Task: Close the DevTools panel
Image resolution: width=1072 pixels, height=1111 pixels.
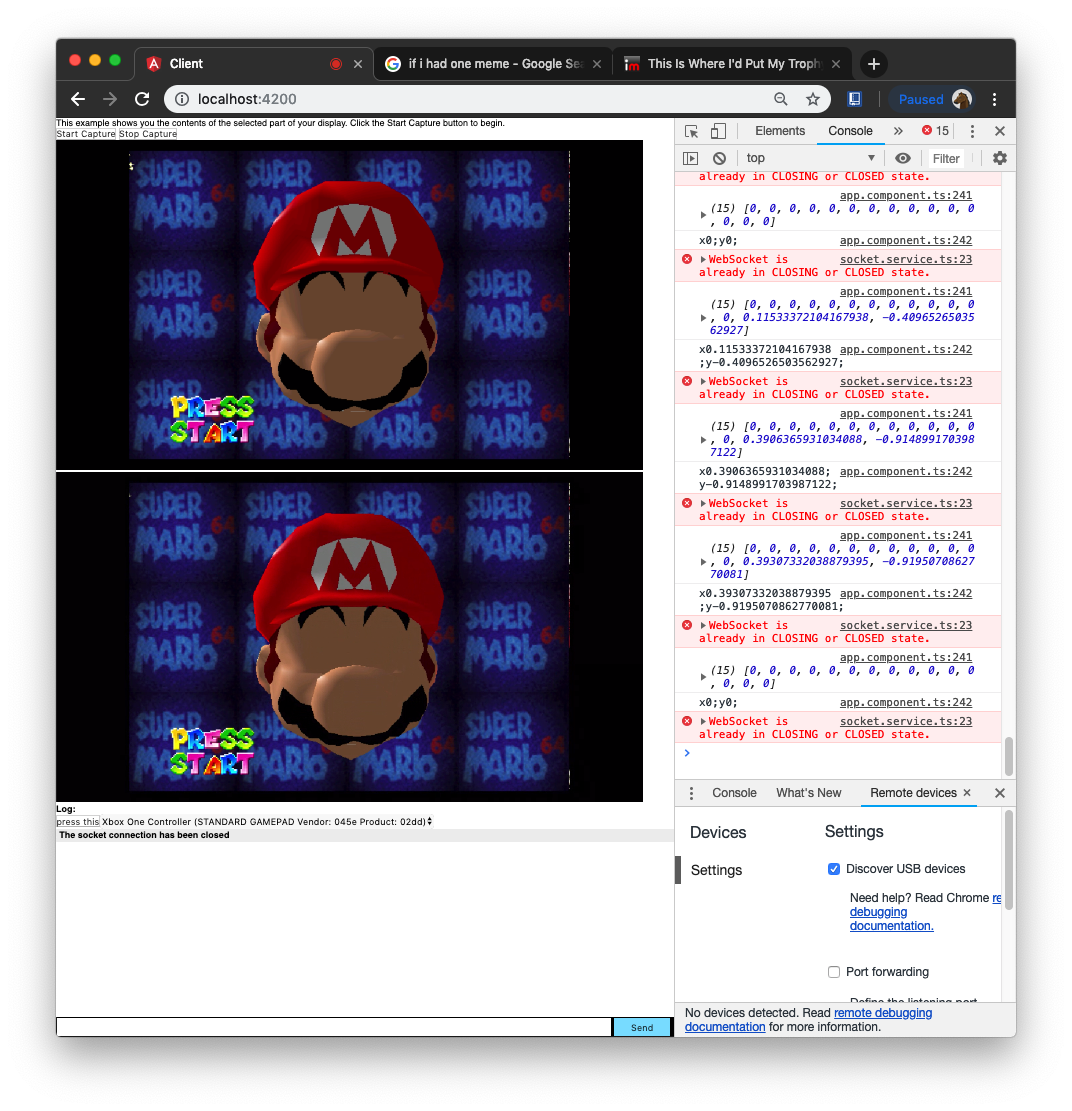Action: (x=1000, y=131)
